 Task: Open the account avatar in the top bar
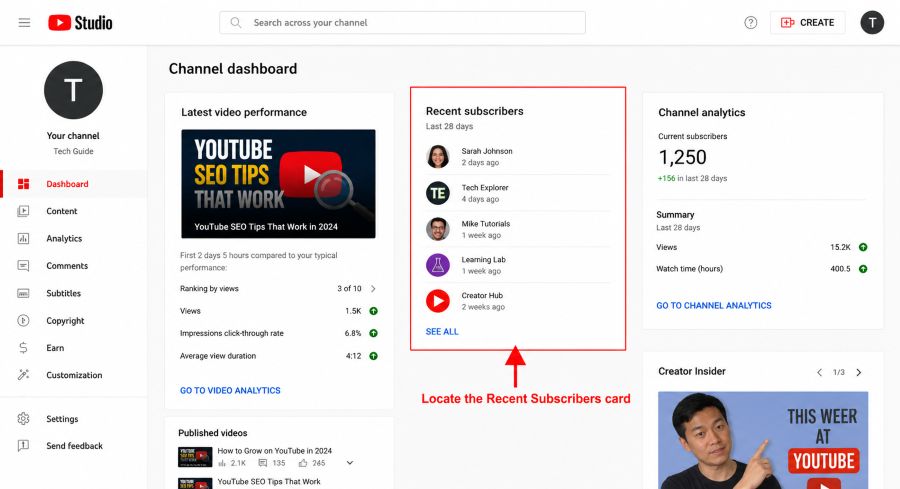click(x=872, y=22)
